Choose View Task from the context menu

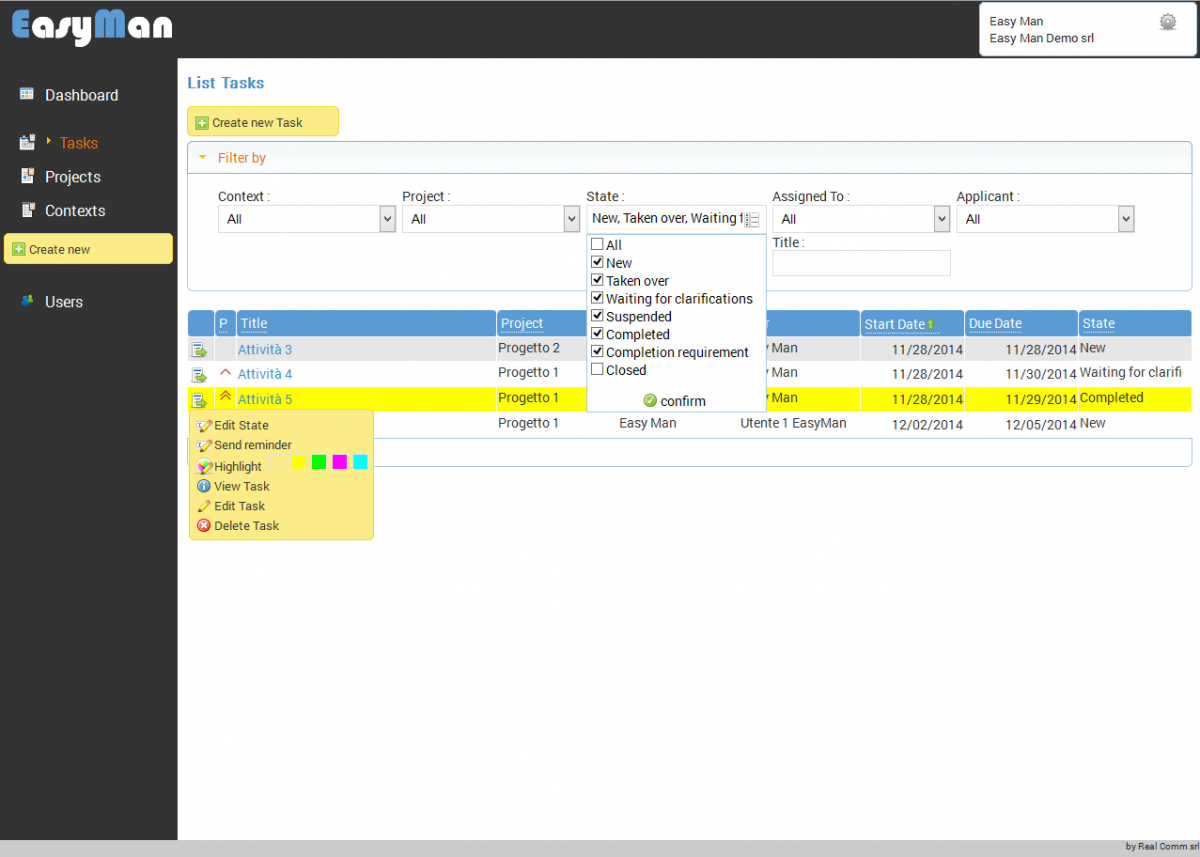234,486
